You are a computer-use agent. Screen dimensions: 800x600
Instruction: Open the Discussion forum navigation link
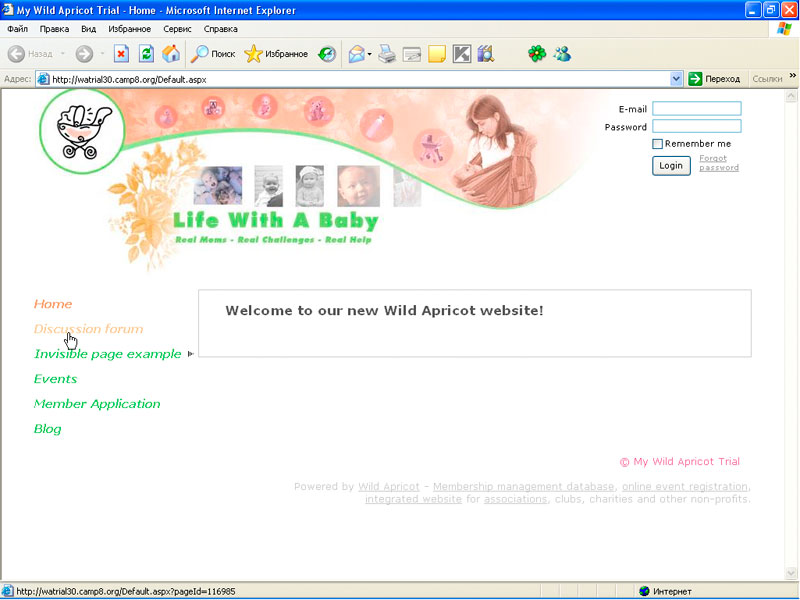point(88,329)
